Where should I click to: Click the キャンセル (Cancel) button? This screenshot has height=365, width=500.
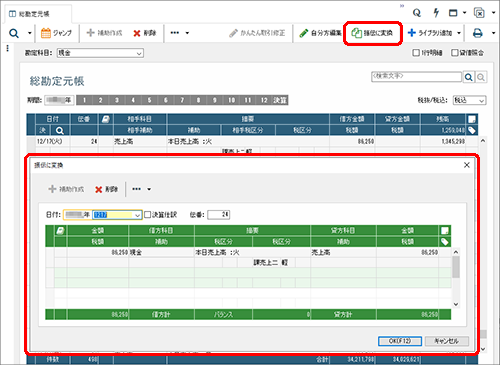(447, 341)
